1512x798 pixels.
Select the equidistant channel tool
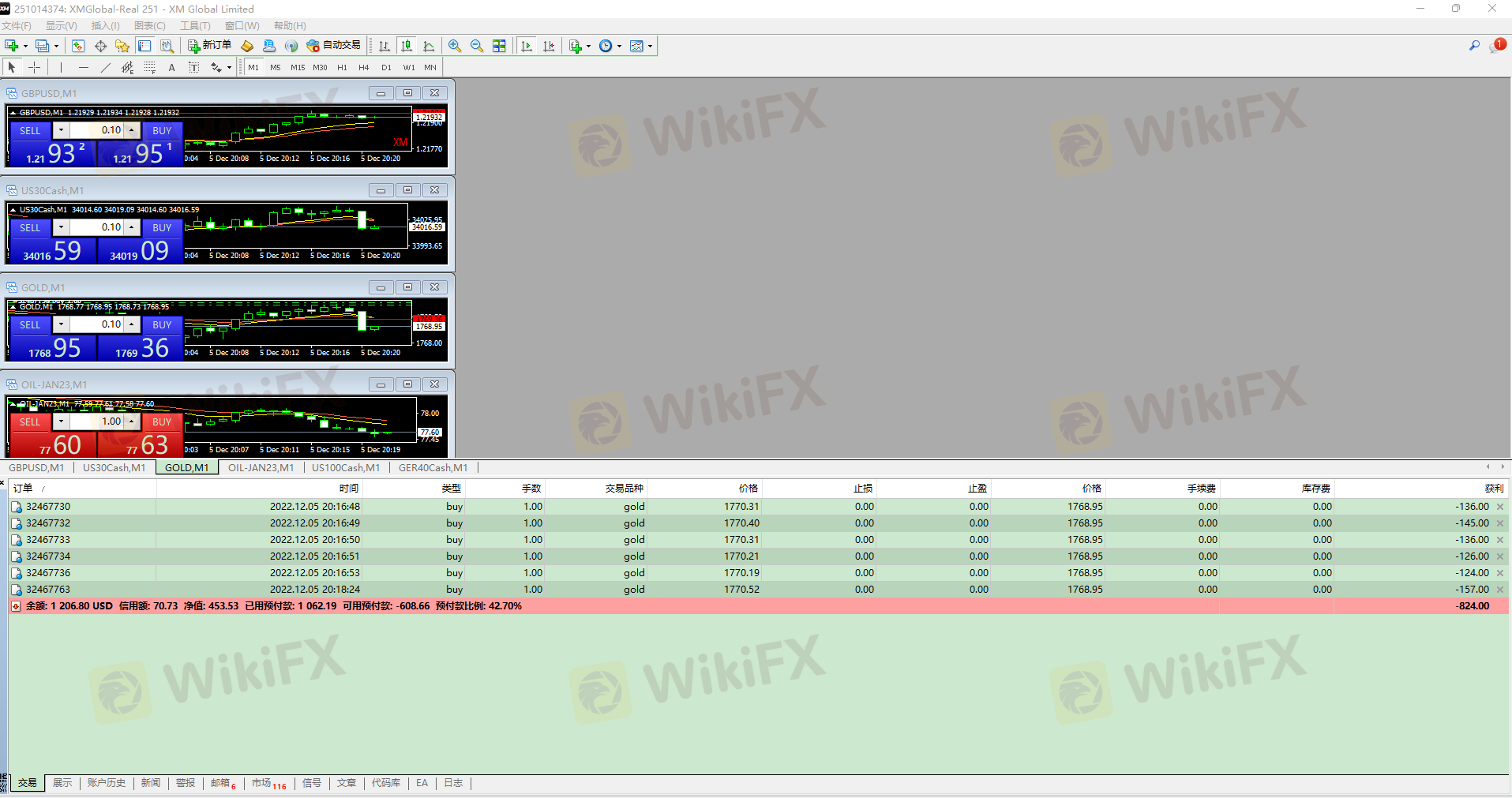pos(127,67)
